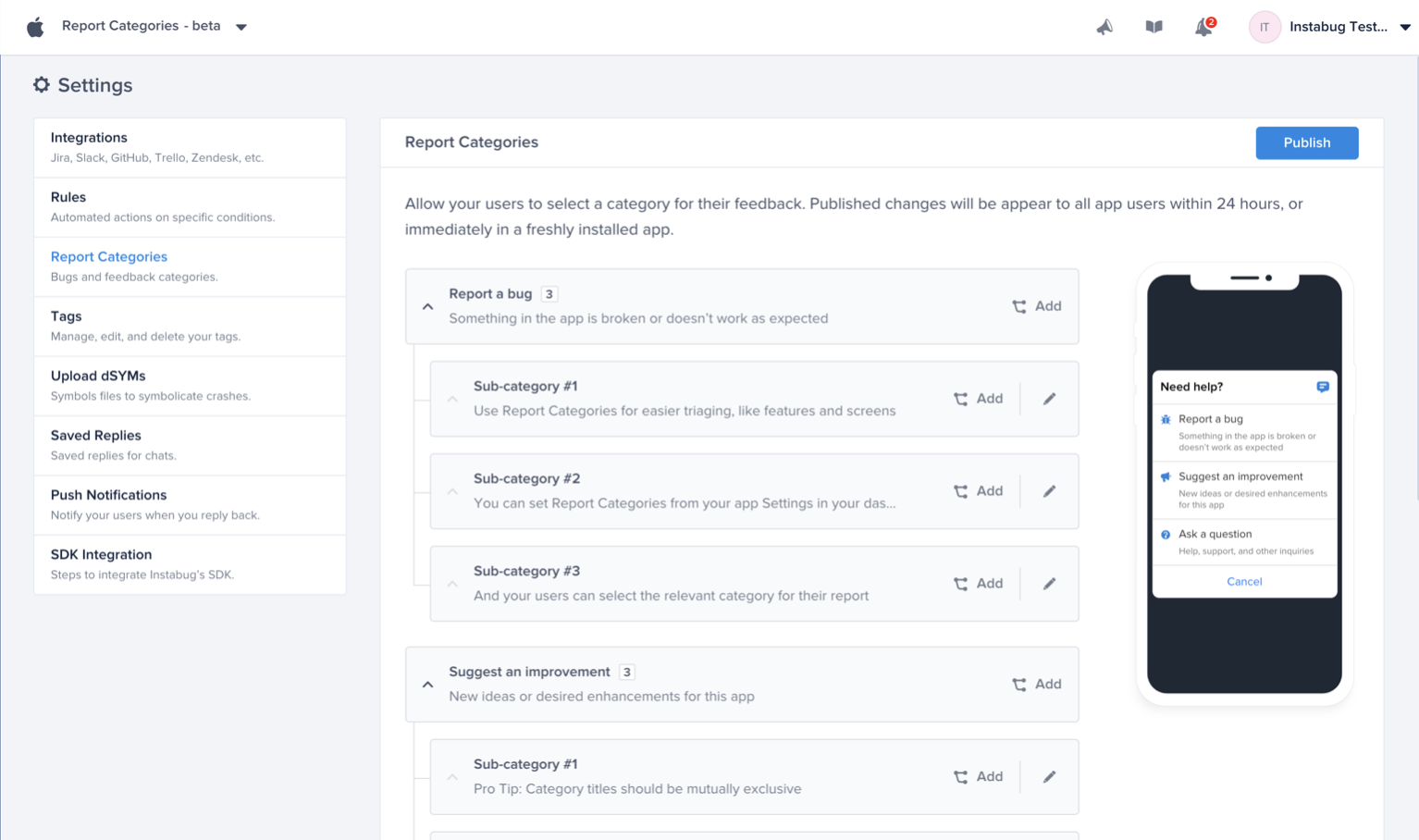Add item to Sub-category #3
Screen dimensions: 1419x840
point(978,584)
